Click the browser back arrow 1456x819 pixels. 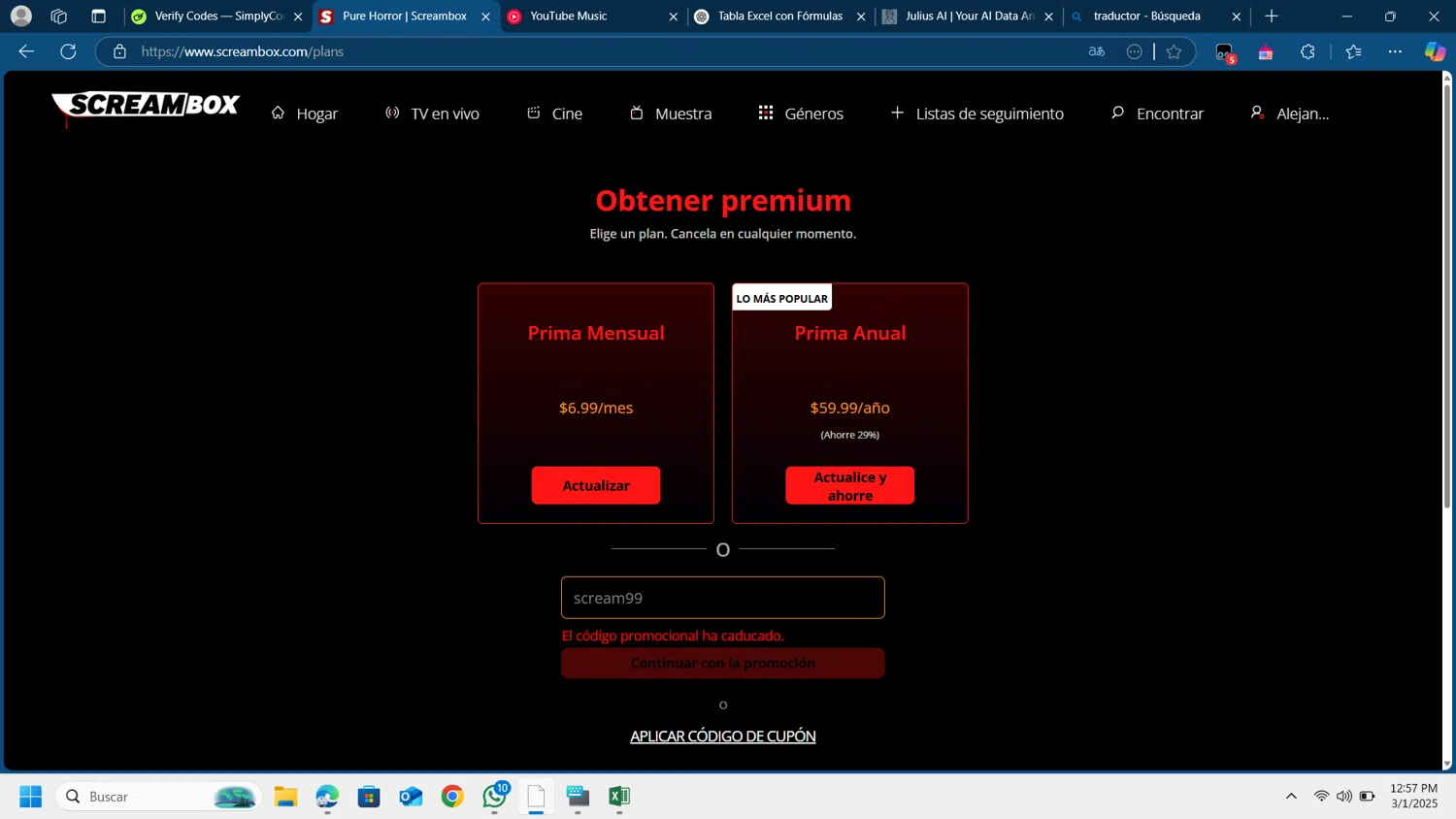pos(27,51)
